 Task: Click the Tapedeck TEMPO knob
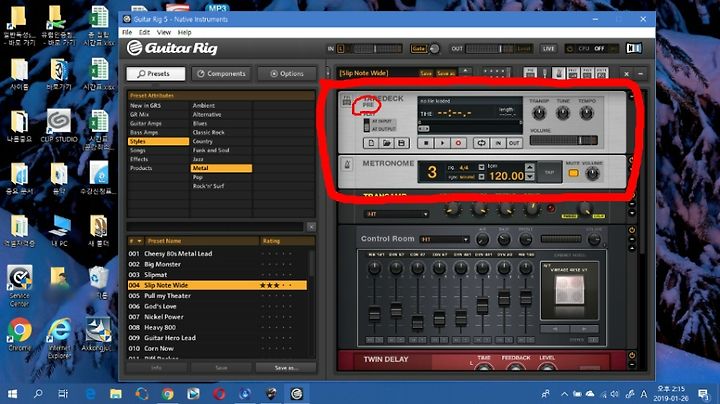[586, 112]
